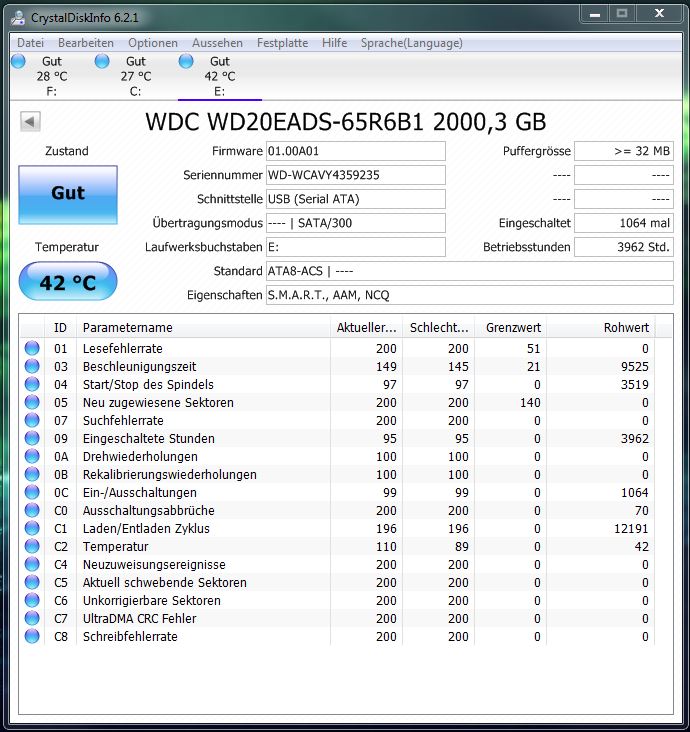The width and height of the screenshot is (690, 732).
Task: Click status orb for Drehwiederholungen row
Action: point(32,456)
